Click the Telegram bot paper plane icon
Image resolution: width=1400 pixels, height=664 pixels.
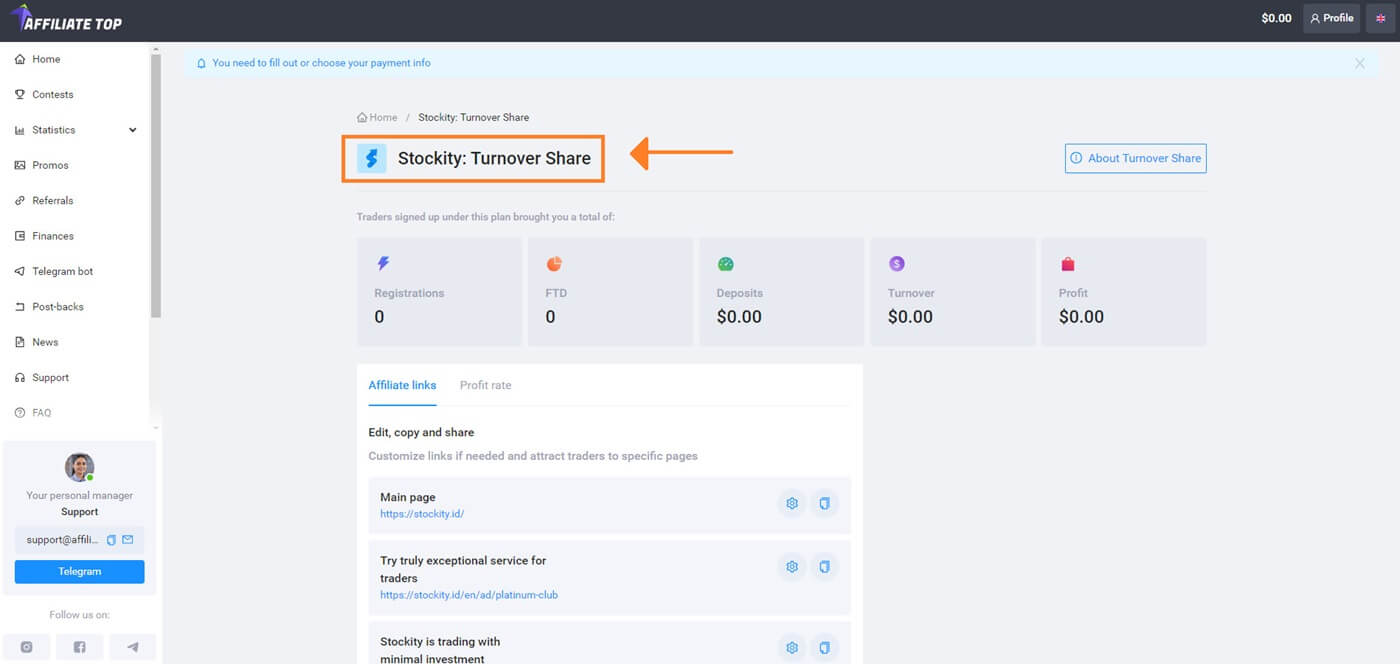(20, 271)
